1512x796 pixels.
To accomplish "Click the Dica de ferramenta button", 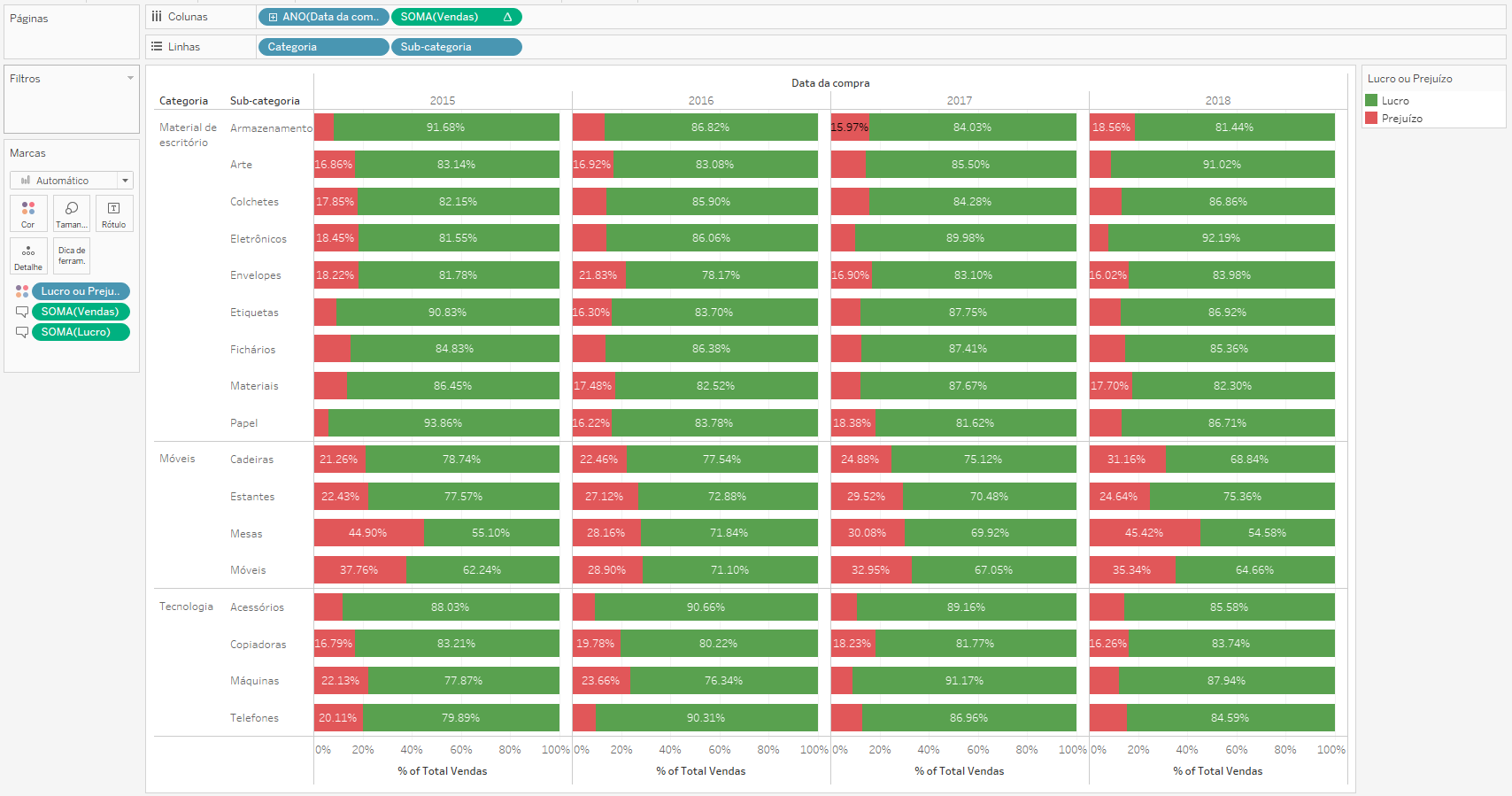I will tap(72, 256).
